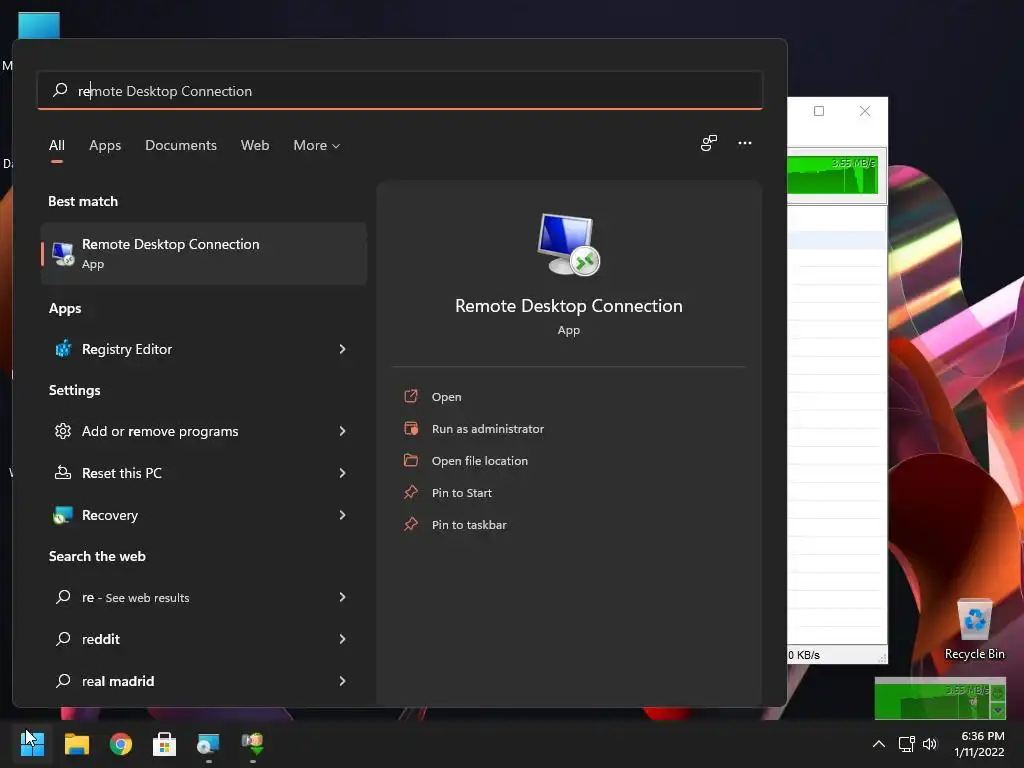Click the Open icon in the preview pane
This screenshot has width=1024, height=768.
[411, 396]
